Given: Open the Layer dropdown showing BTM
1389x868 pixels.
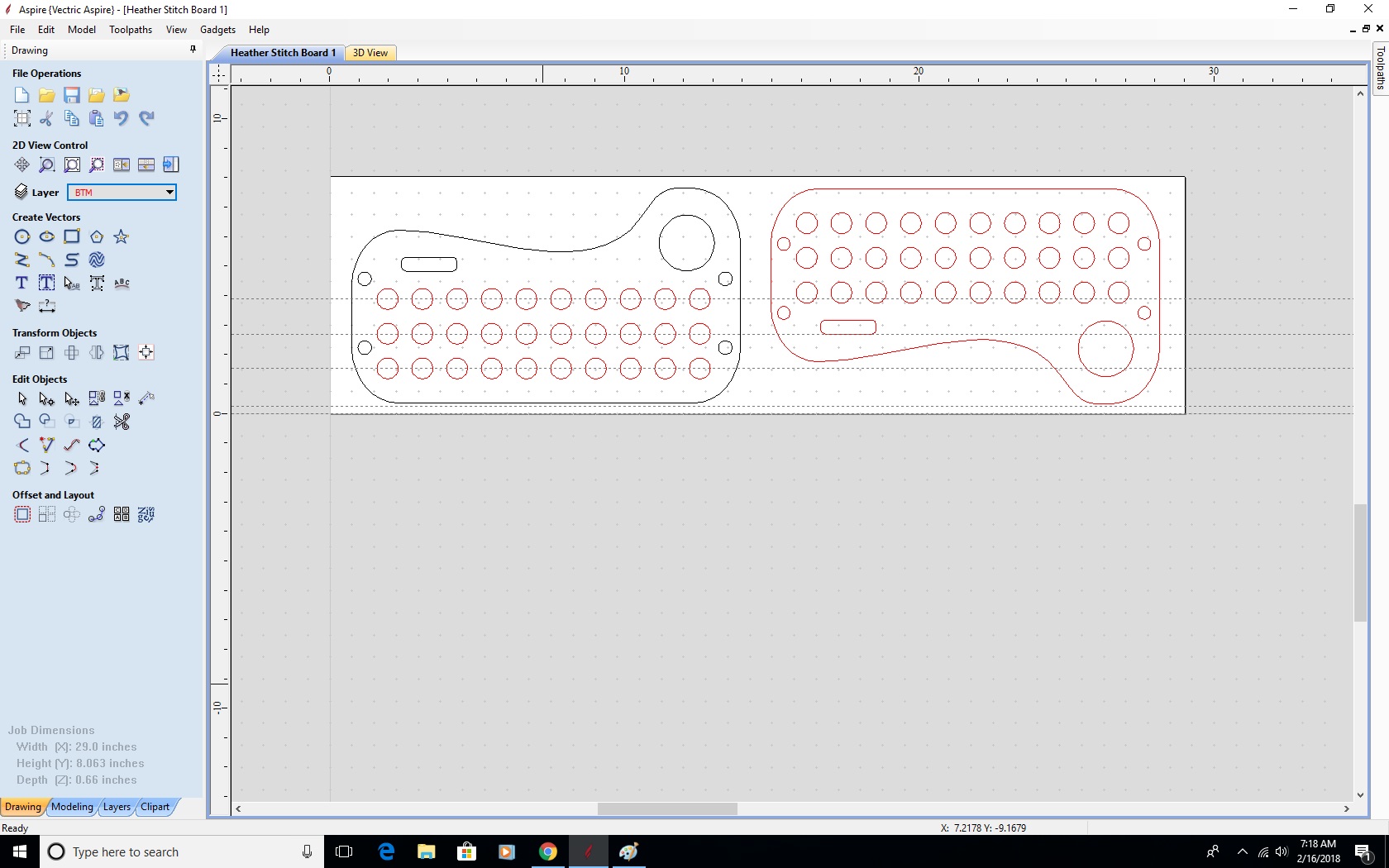Looking at the screenshot, I should (x=122, y=193).
